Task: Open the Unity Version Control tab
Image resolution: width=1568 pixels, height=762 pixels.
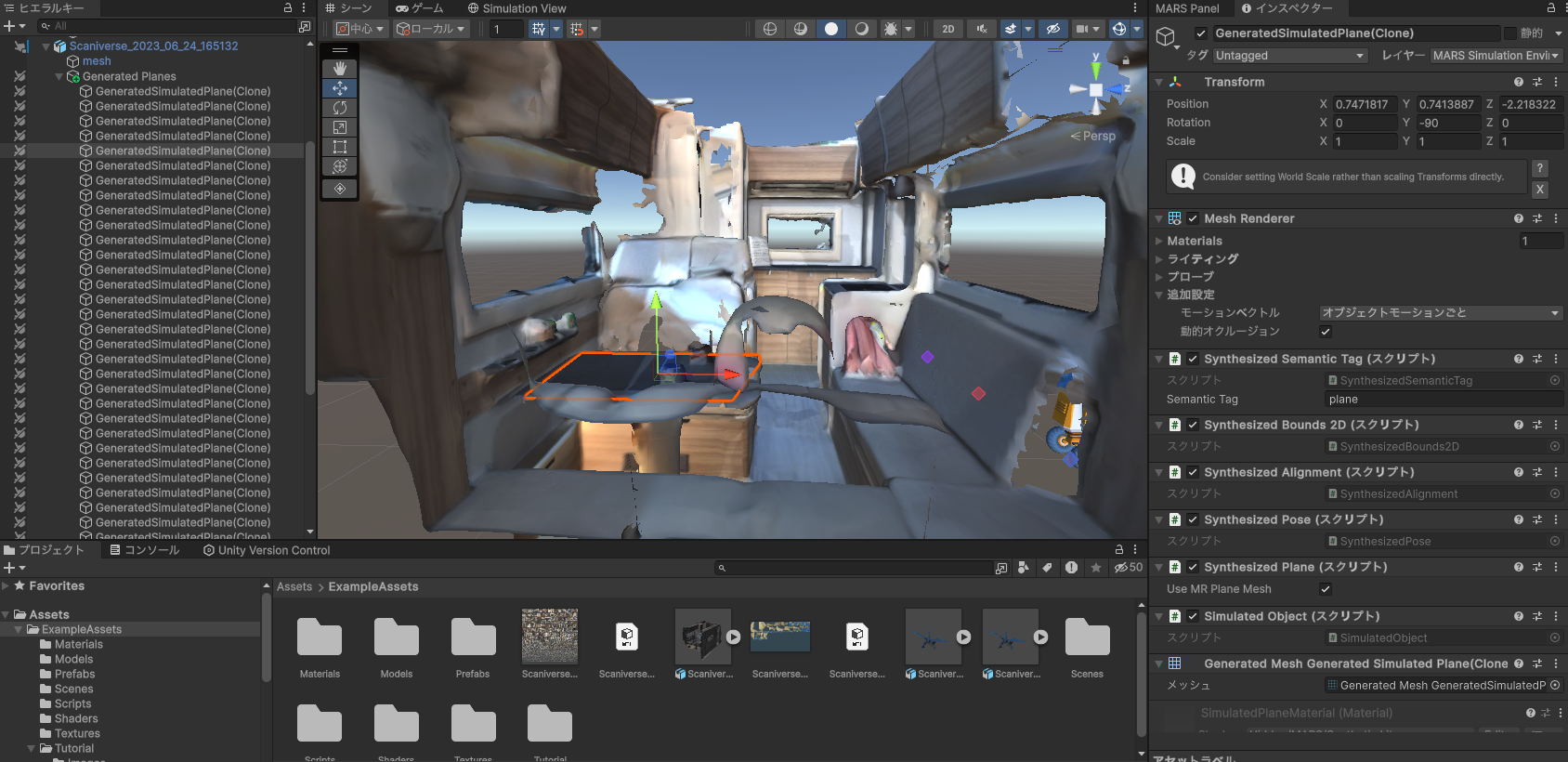Action: pos(267,550)
